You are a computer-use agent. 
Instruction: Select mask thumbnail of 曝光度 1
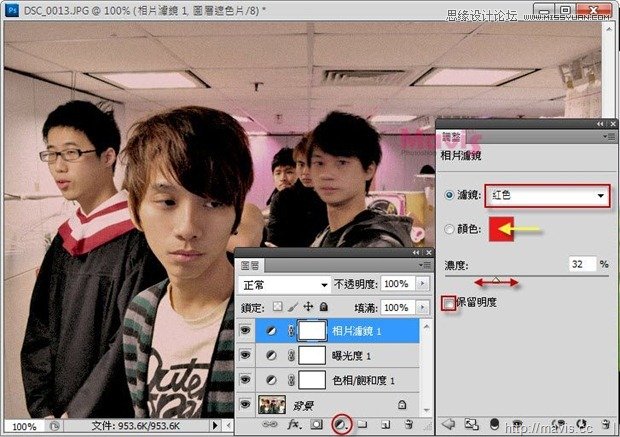[312, 355]
